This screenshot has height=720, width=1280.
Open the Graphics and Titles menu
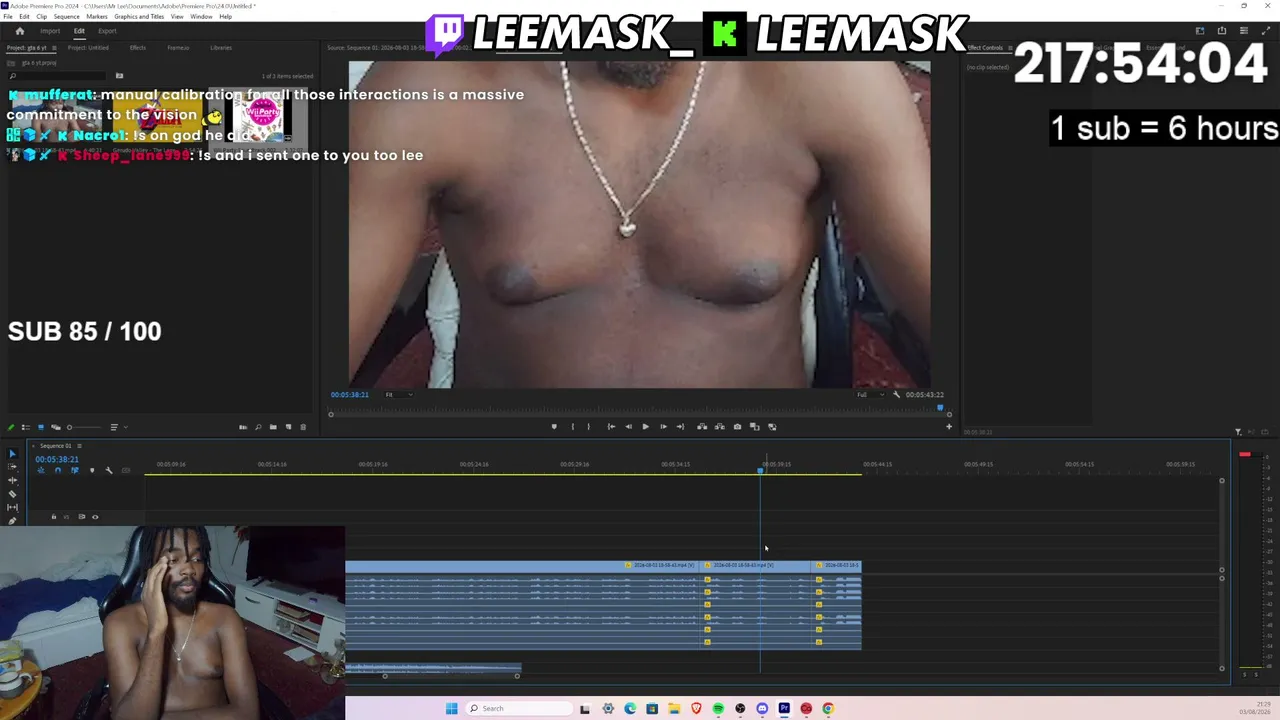[139, 17]
